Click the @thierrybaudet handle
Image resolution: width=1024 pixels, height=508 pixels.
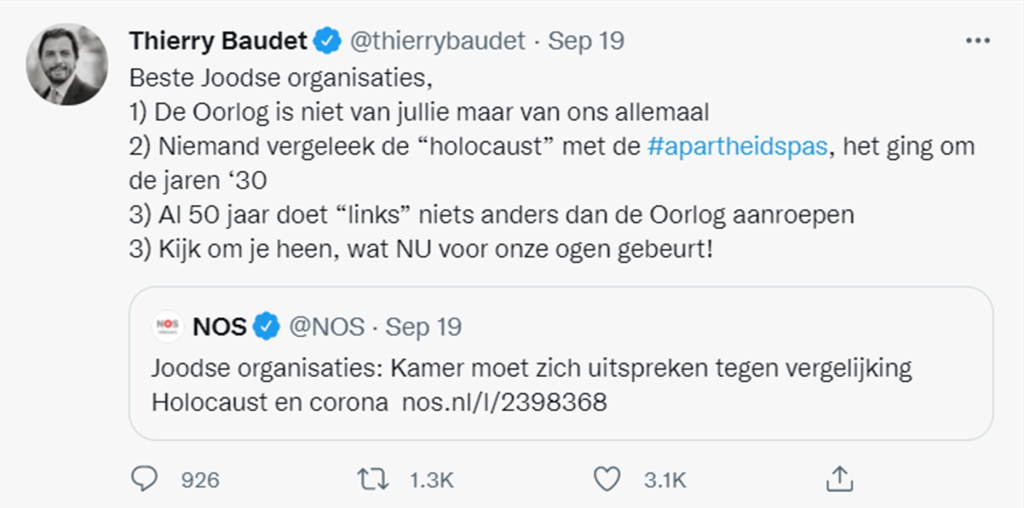(x=438, y=41)
